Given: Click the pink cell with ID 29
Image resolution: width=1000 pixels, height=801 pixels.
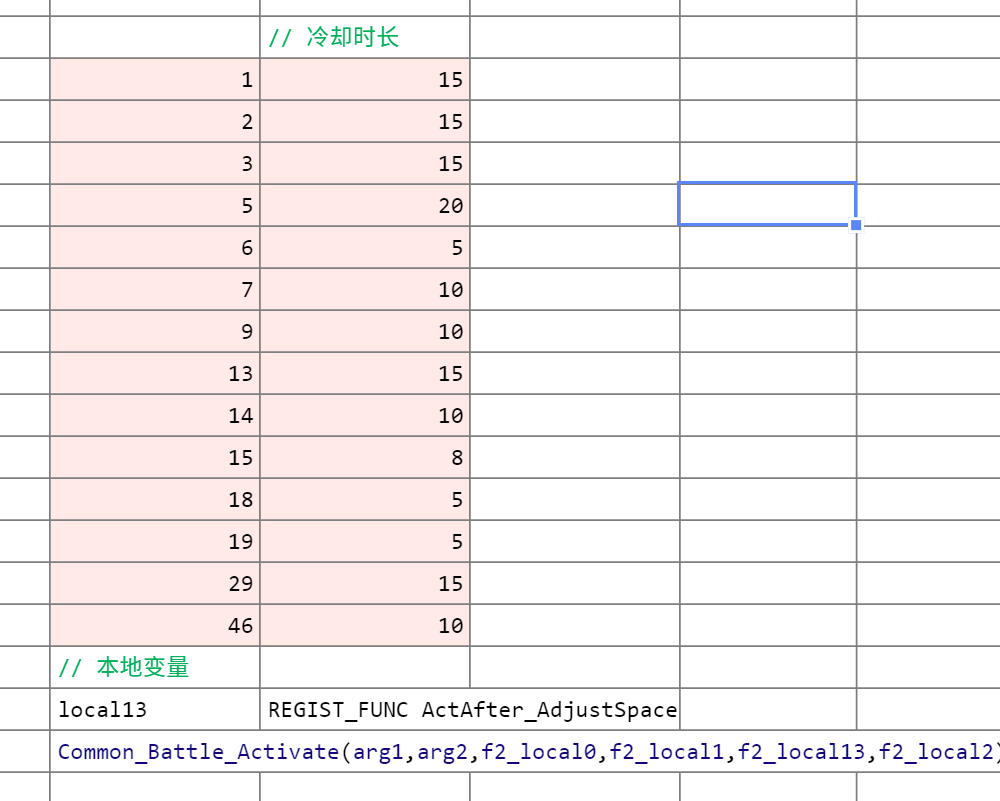Looking at the screenshot, I should click(x=155, y=584).
